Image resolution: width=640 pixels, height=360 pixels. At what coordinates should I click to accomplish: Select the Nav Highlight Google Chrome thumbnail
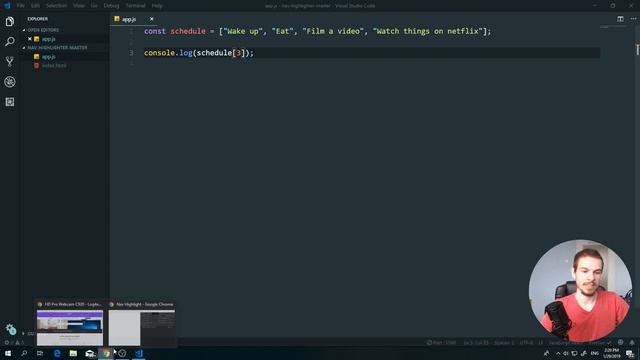point(142,324)
